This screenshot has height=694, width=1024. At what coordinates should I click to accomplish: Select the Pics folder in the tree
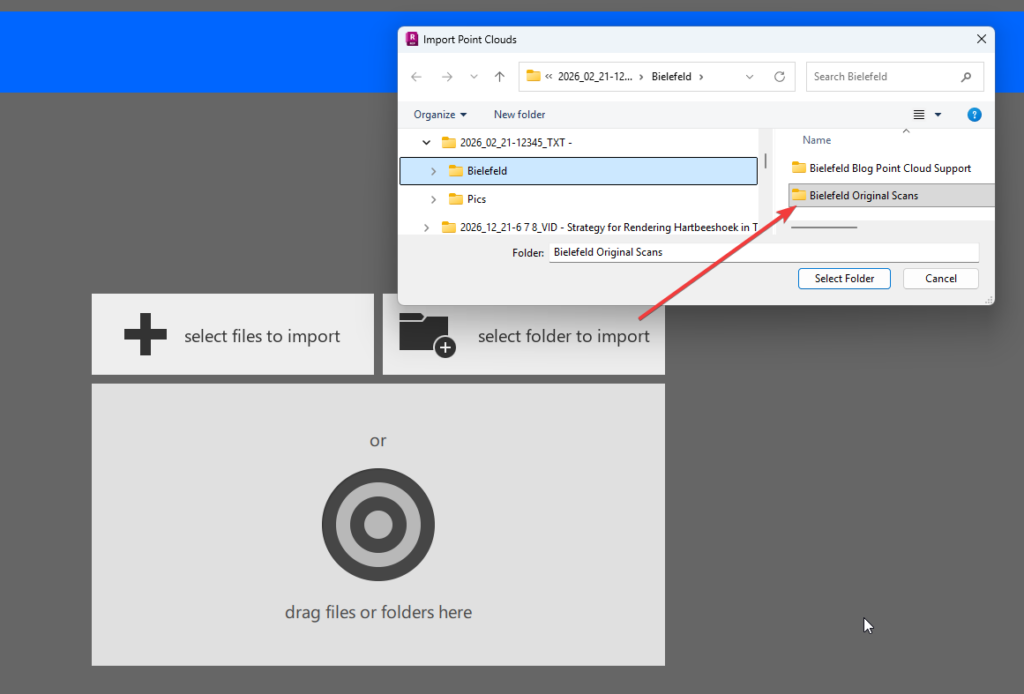[x=476, y=199]
